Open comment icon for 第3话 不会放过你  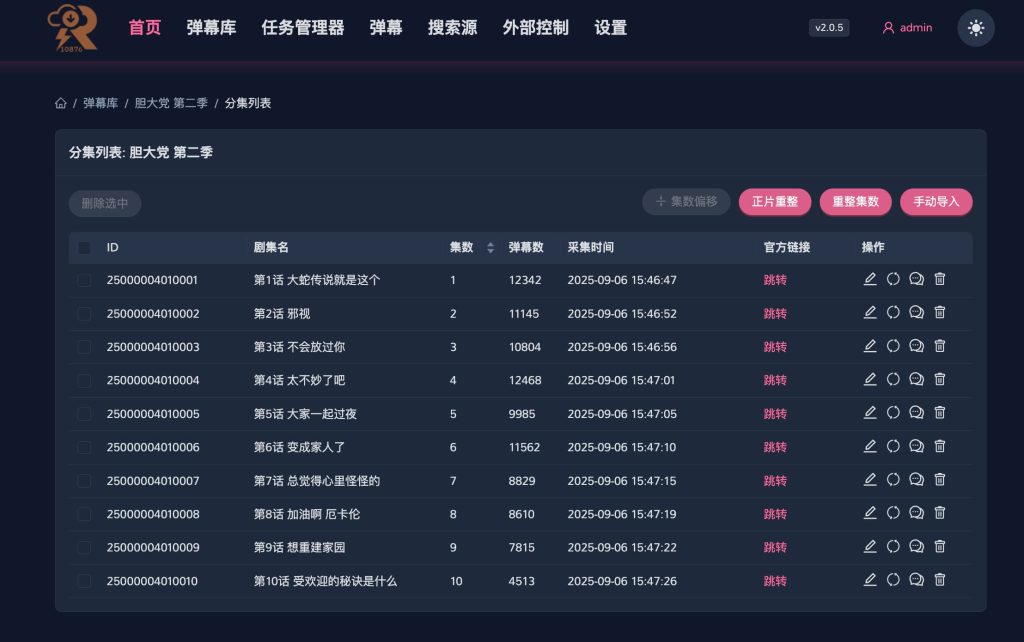coord(916,346)
